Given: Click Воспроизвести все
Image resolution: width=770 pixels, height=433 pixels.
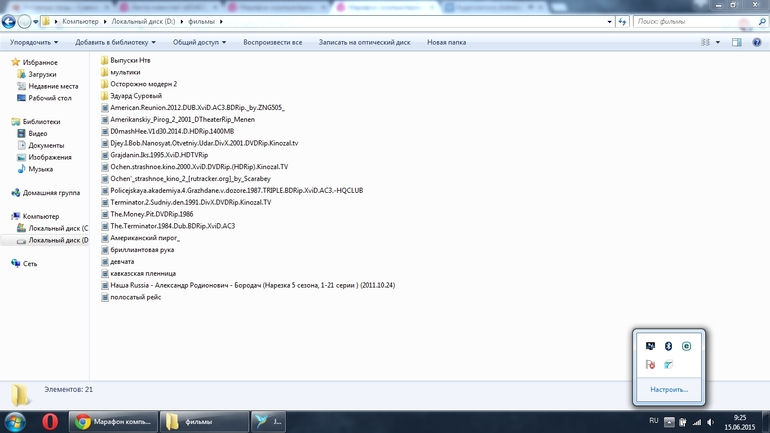Looking at the screenshot, I should coord(273,42).
